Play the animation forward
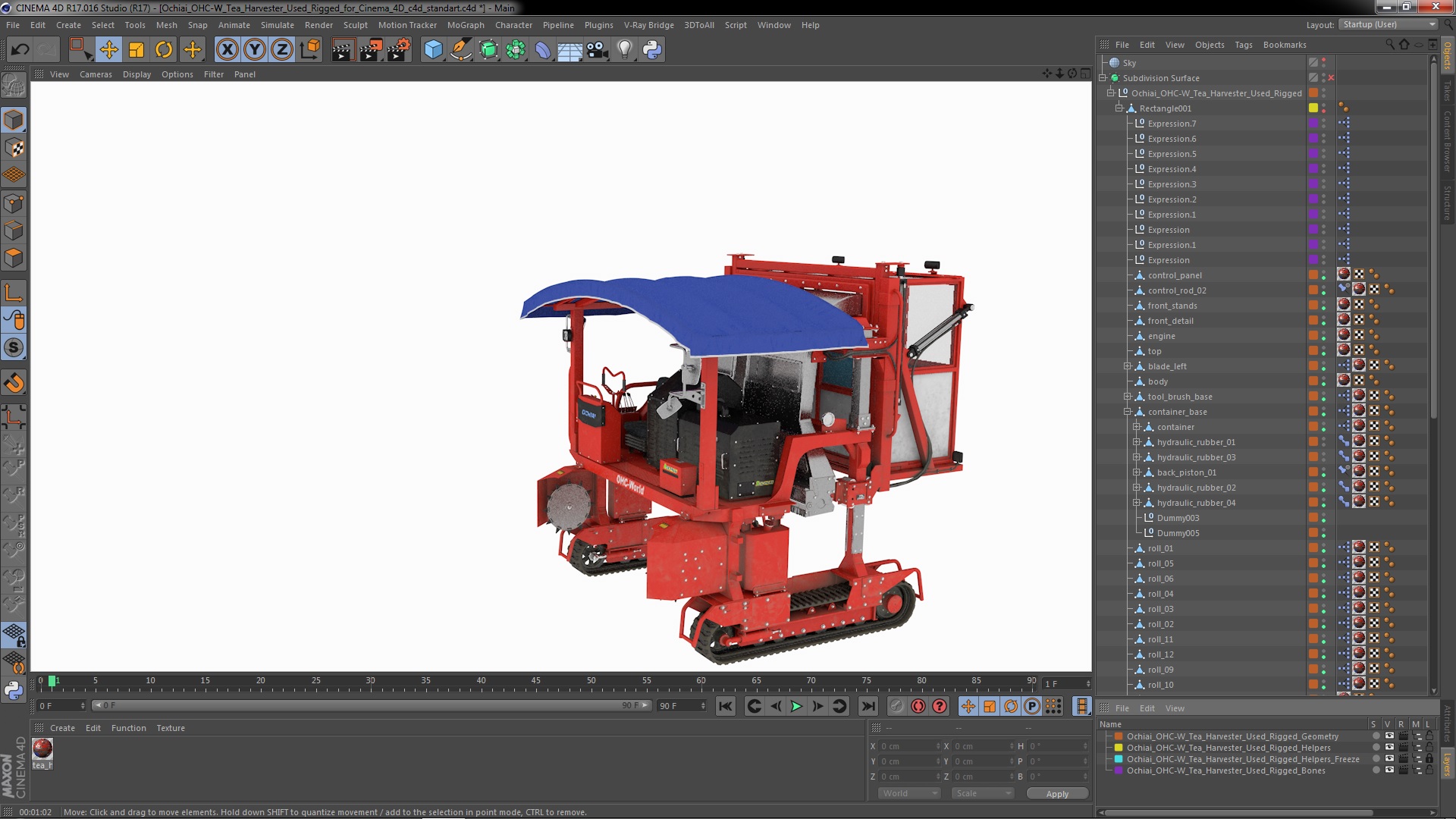 click(x=796, y=706)
